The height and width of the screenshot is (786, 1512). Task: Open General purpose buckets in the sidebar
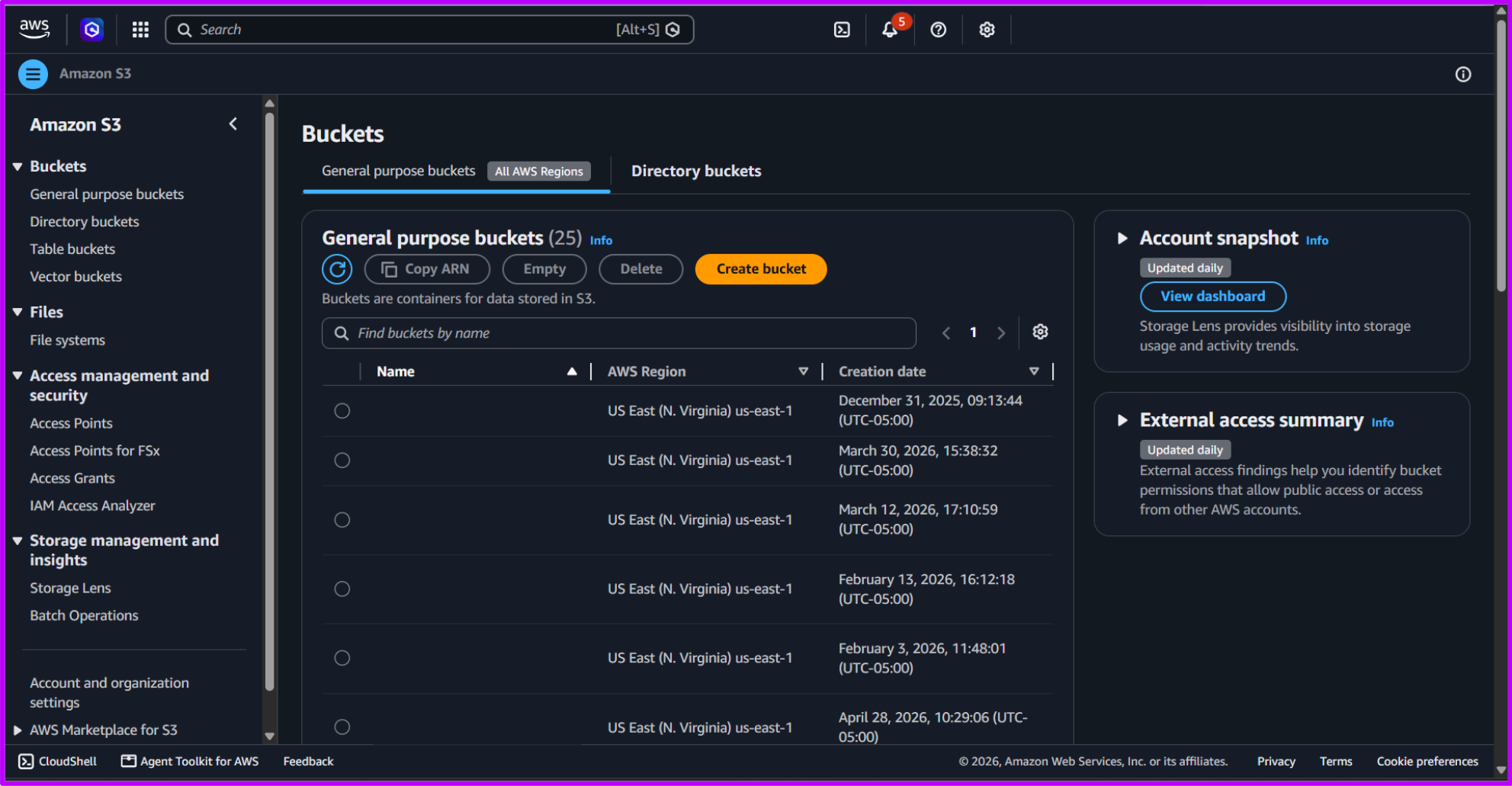tap(107, 194)
